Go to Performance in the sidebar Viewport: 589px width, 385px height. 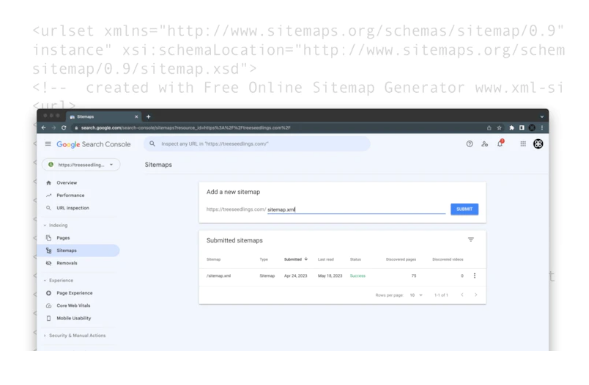click(70, 195)
